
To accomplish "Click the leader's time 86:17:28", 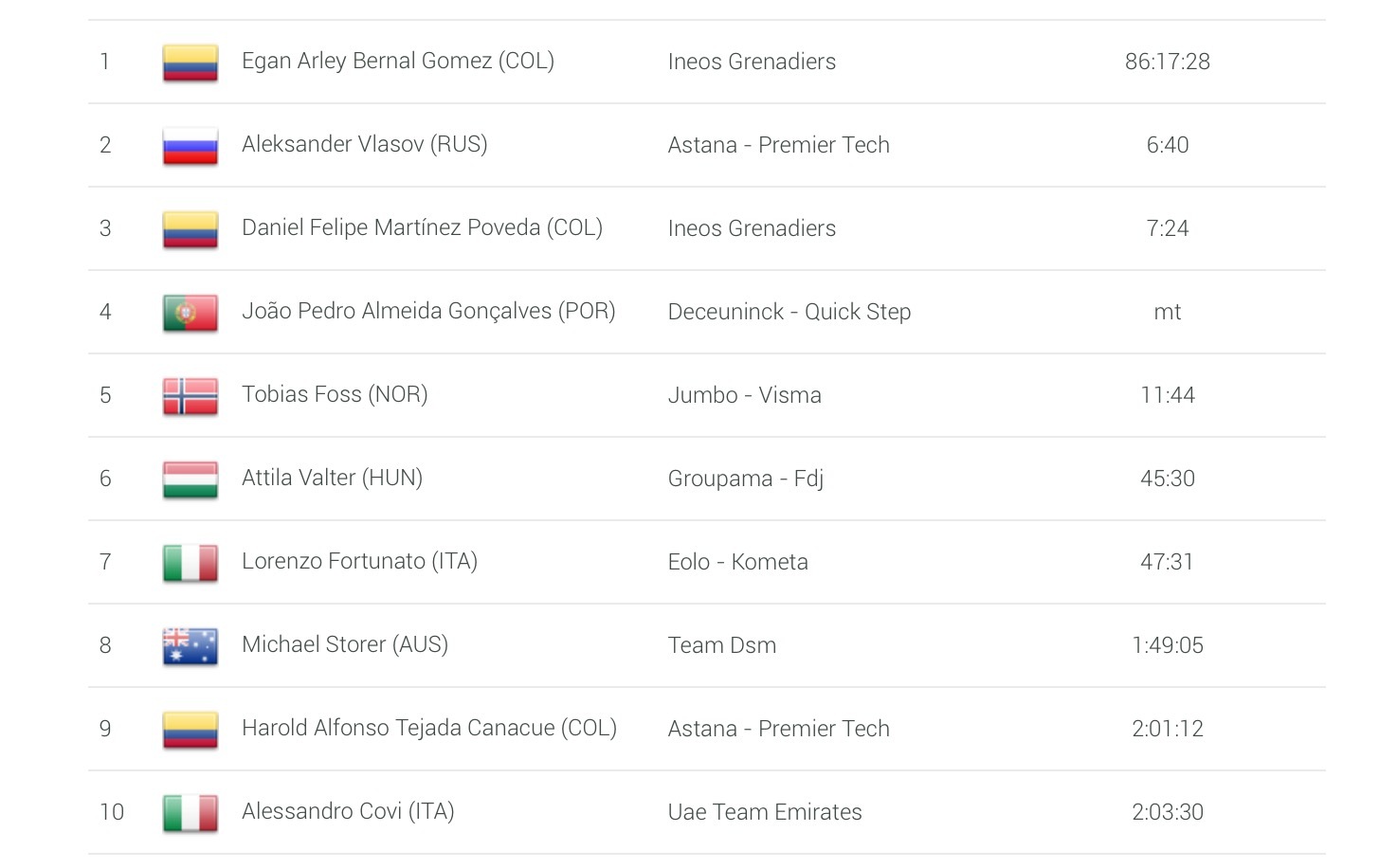I will tap(1167, 62).
